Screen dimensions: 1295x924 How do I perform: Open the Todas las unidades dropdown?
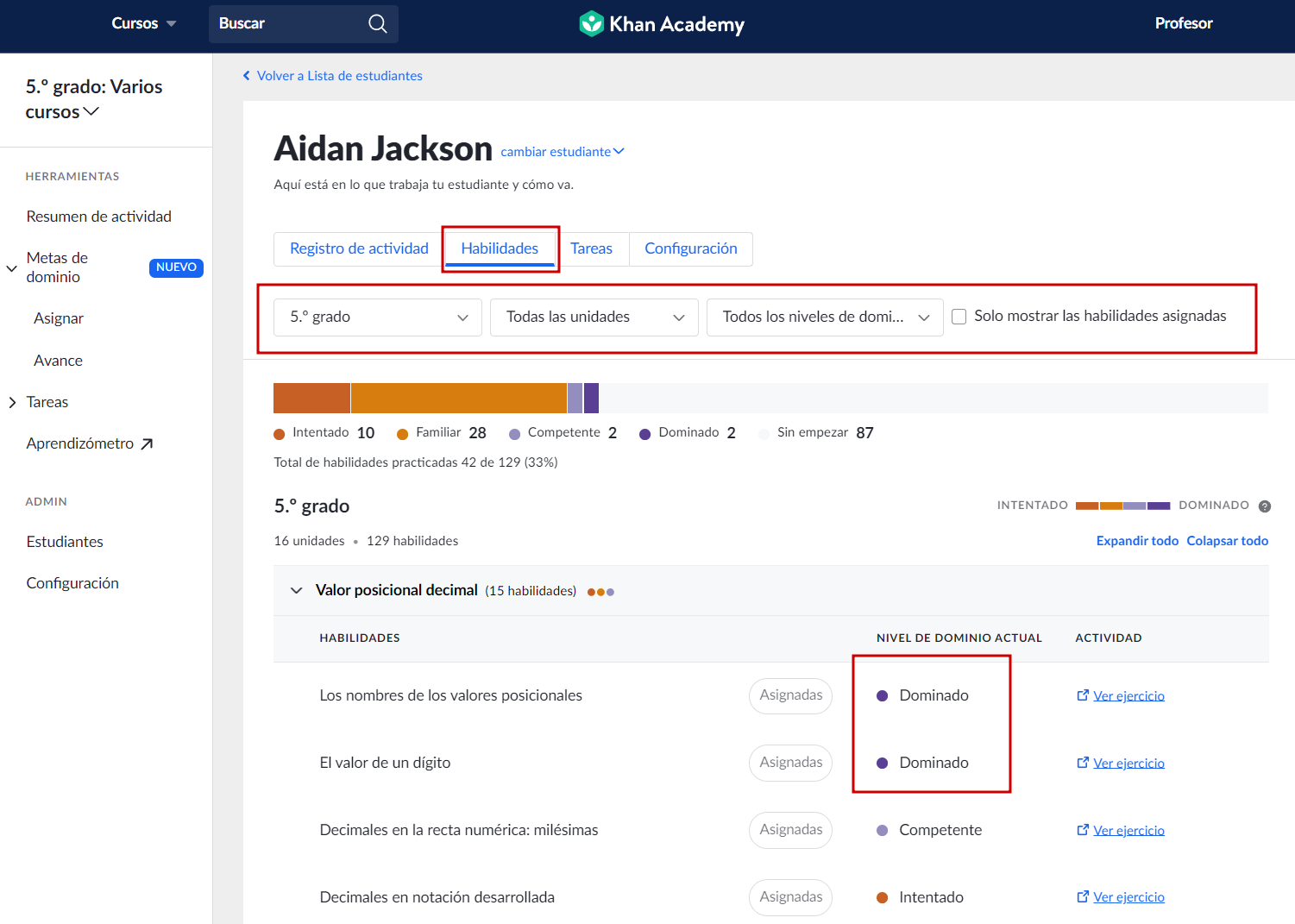point(594,317)
